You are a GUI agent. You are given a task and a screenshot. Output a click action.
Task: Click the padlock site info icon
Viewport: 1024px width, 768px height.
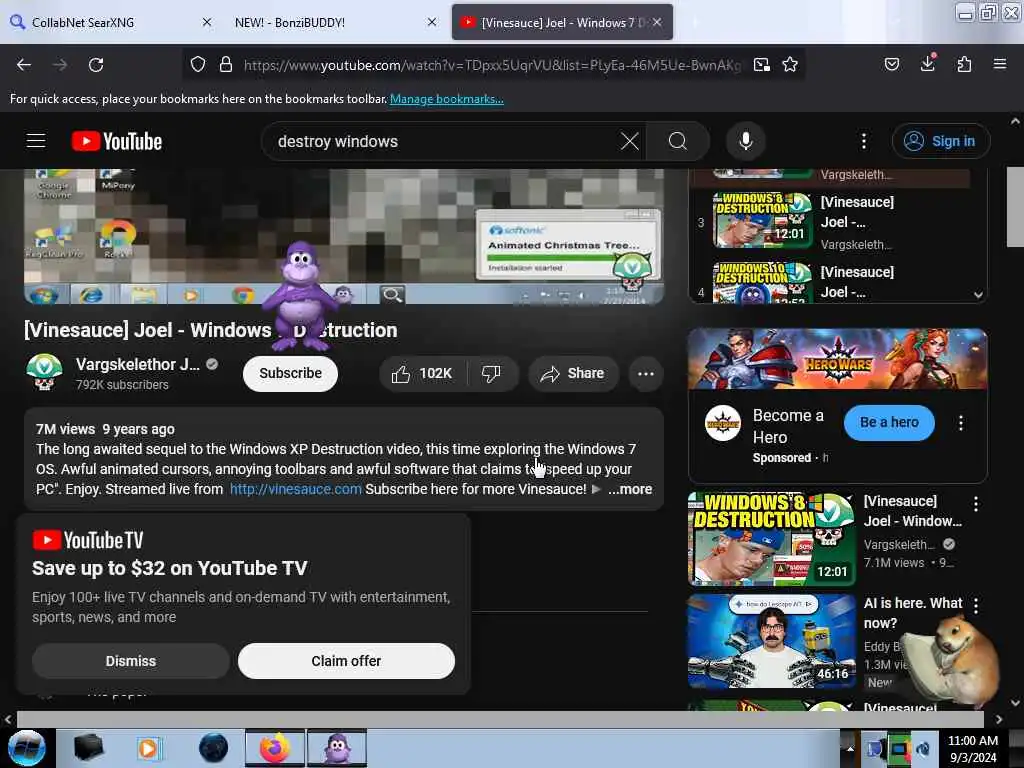tap(226, 64)
